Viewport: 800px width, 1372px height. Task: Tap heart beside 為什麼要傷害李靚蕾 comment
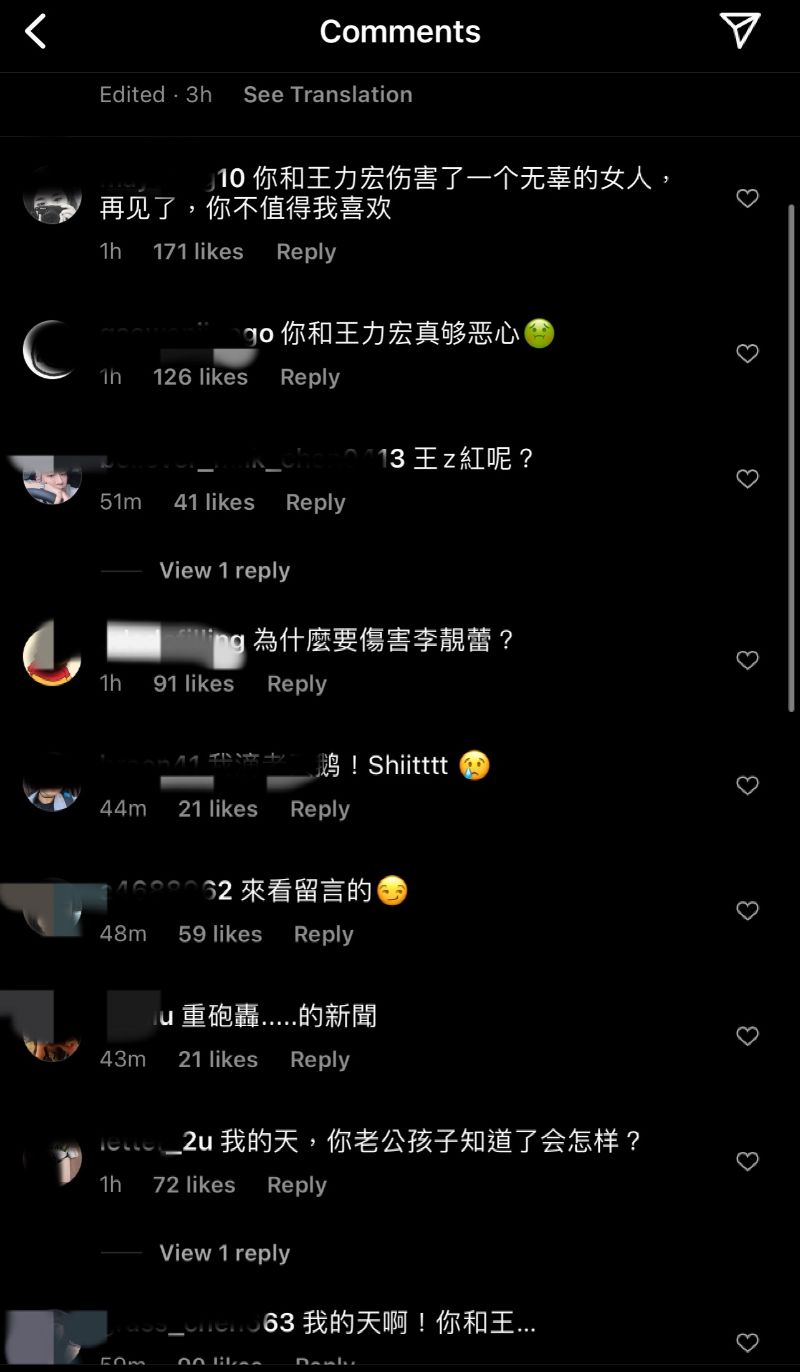click(x=747, y=660)
